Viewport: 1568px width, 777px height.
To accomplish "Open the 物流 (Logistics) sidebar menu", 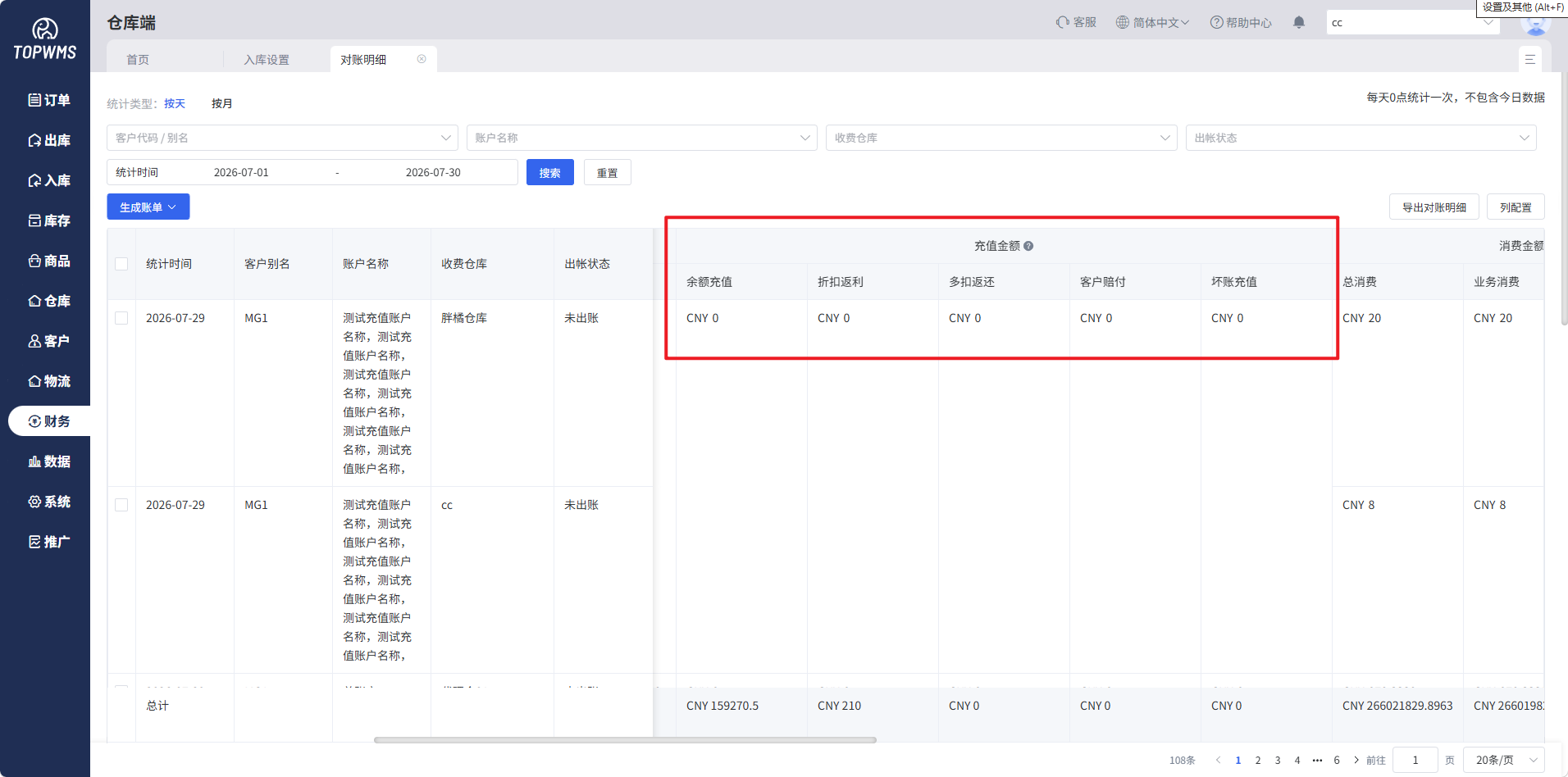I will click(x=48, y=381).
